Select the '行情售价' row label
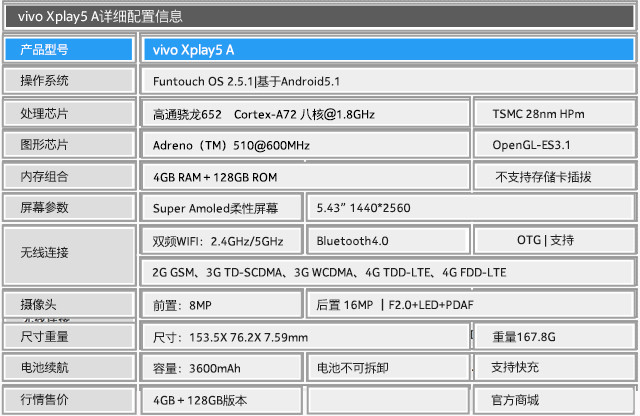The width and height of the screenshot is (640, 416). 69,399
